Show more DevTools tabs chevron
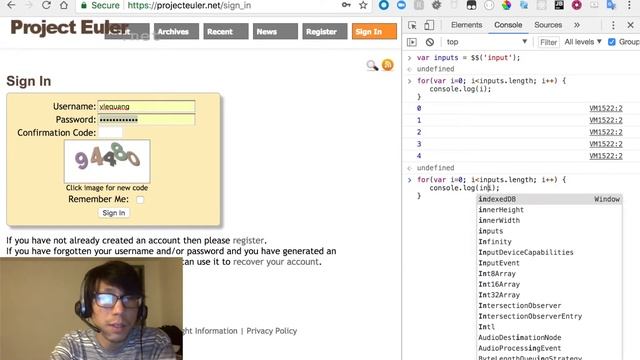The height and width of the screenshot is (360, 640). (x=577, y=25)
